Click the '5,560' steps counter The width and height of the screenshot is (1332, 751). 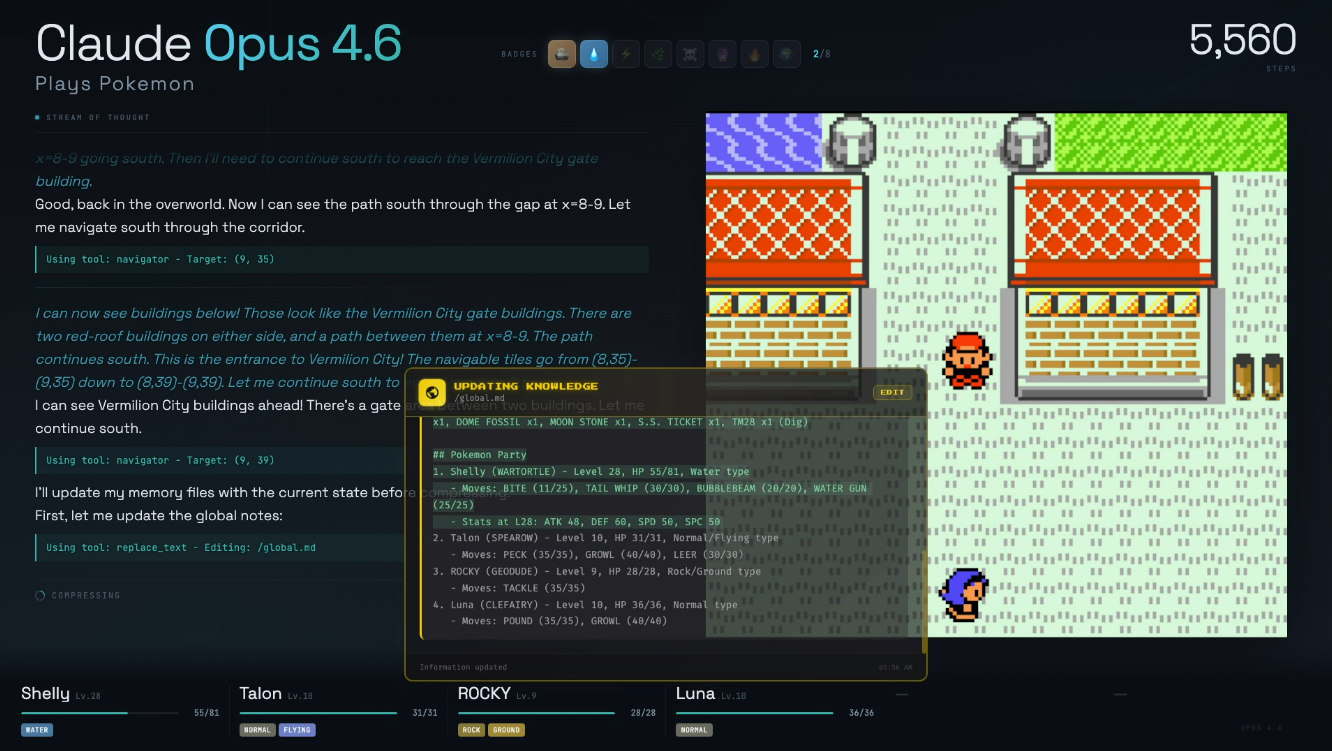[1242, 40]
